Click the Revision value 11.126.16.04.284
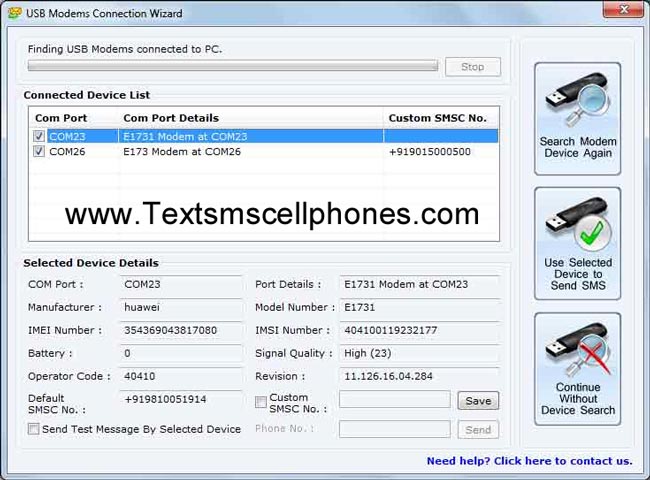 coord(420,376)
